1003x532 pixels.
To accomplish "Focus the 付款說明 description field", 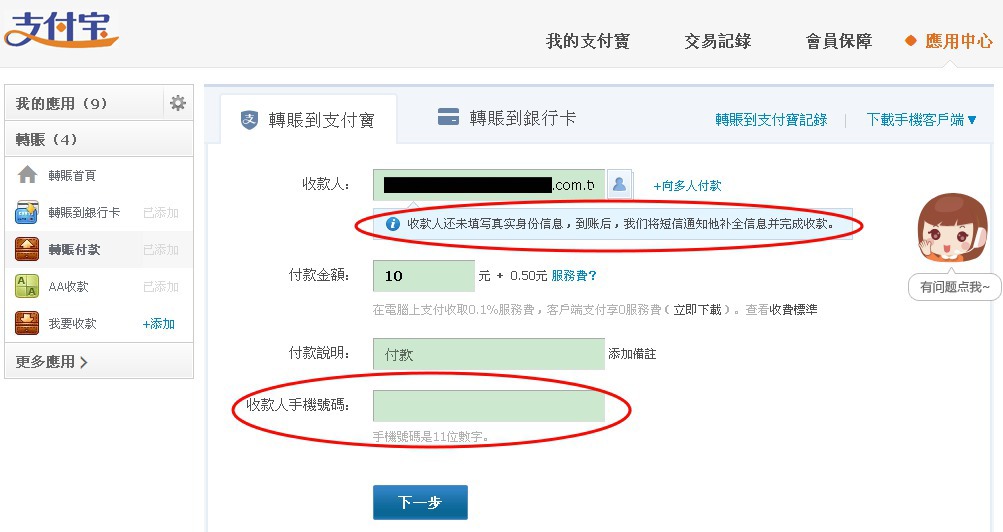I will pos(489,354).
